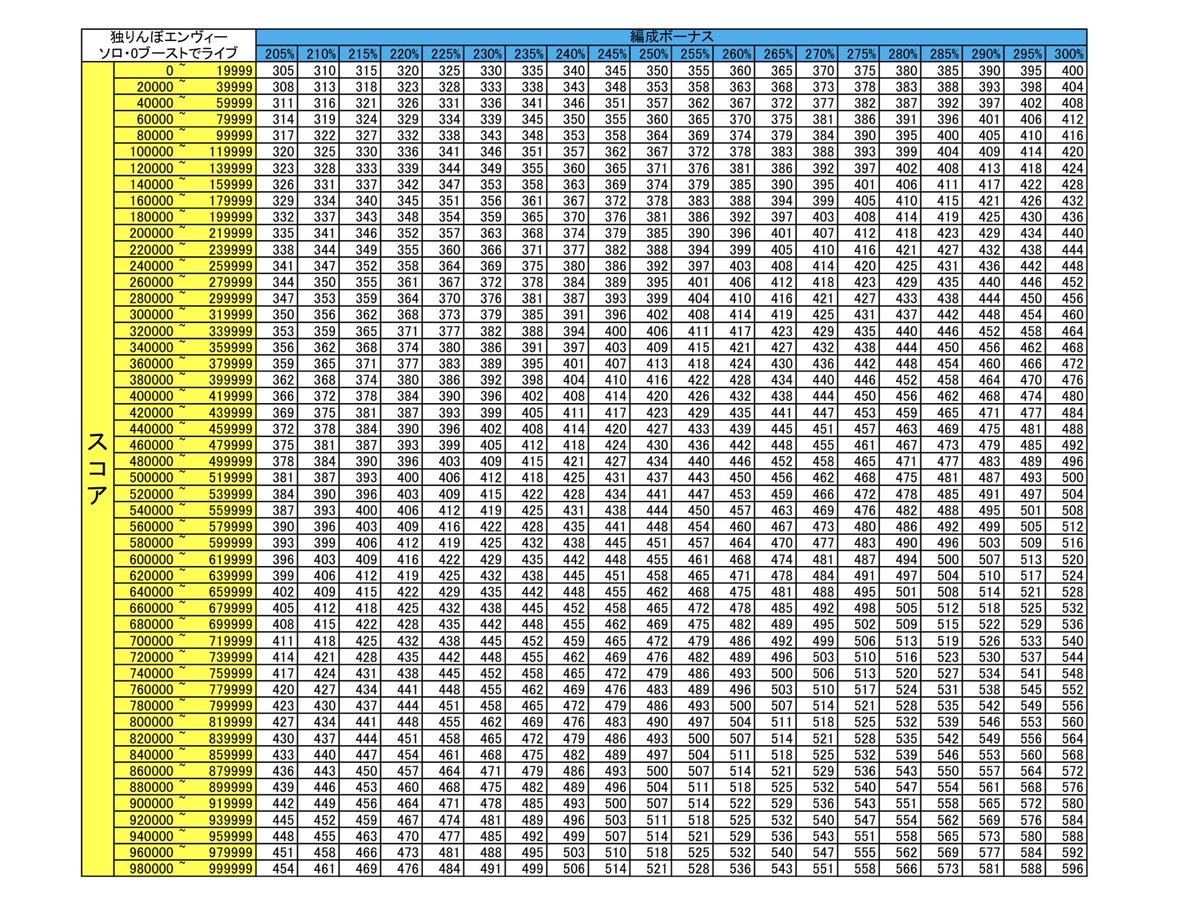
Task: Click the 500000 range-start cell
Action: 150,477
